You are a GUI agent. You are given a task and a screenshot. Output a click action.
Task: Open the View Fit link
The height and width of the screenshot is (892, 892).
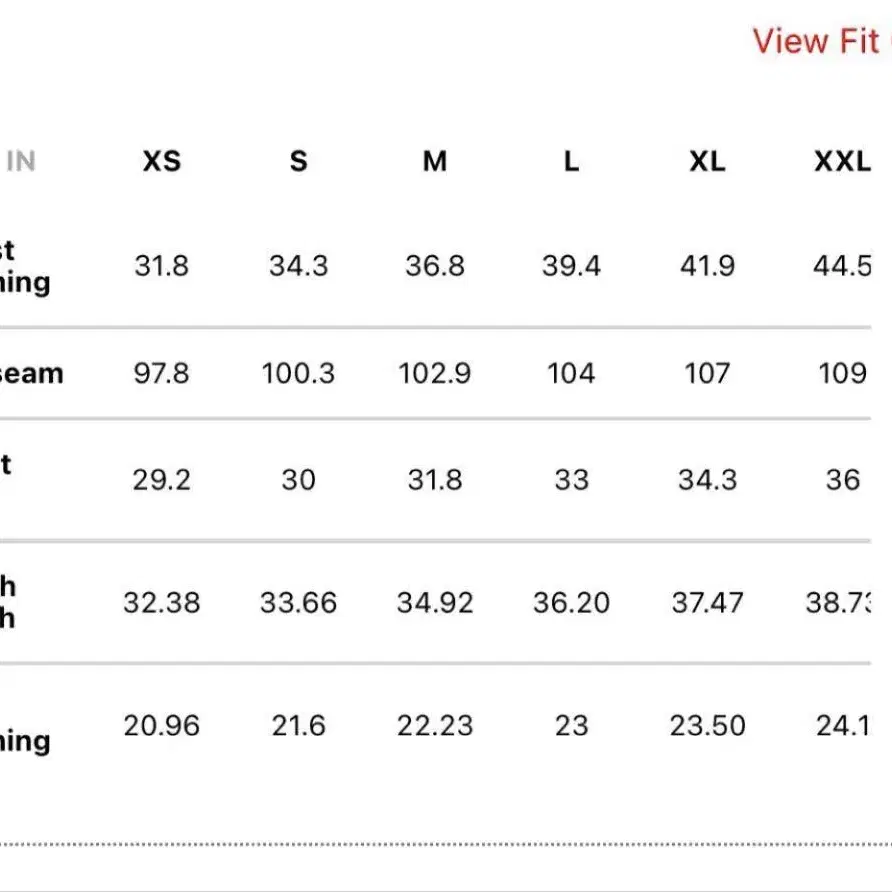click(x=820, y=41)
